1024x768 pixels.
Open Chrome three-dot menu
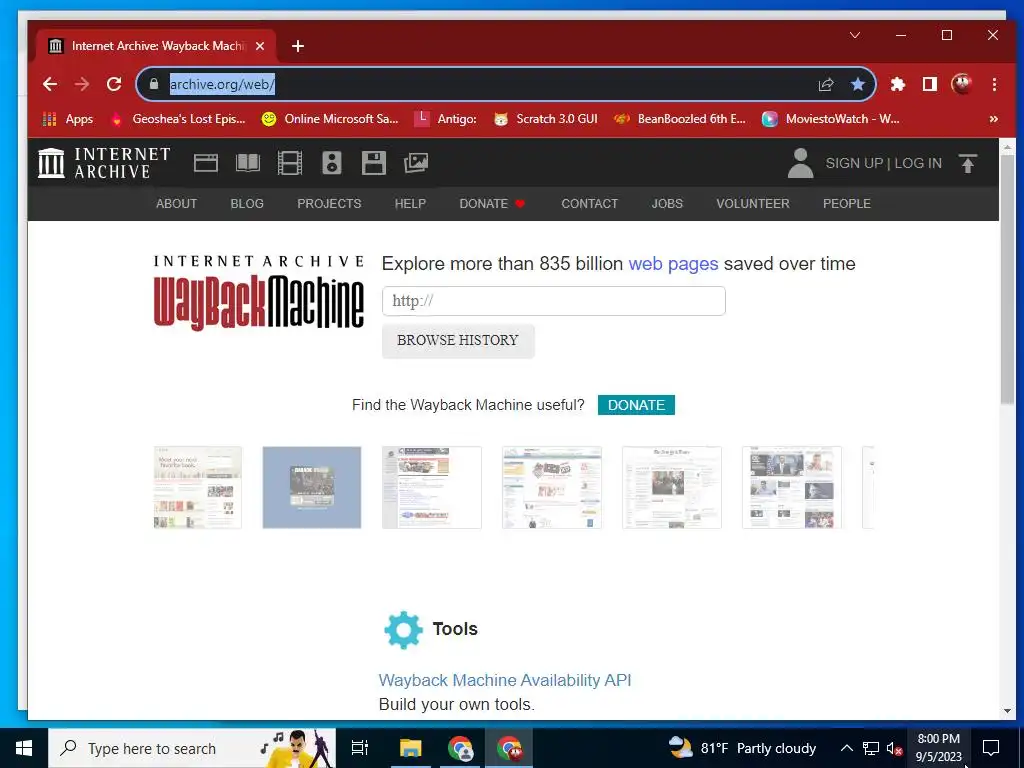994,84
